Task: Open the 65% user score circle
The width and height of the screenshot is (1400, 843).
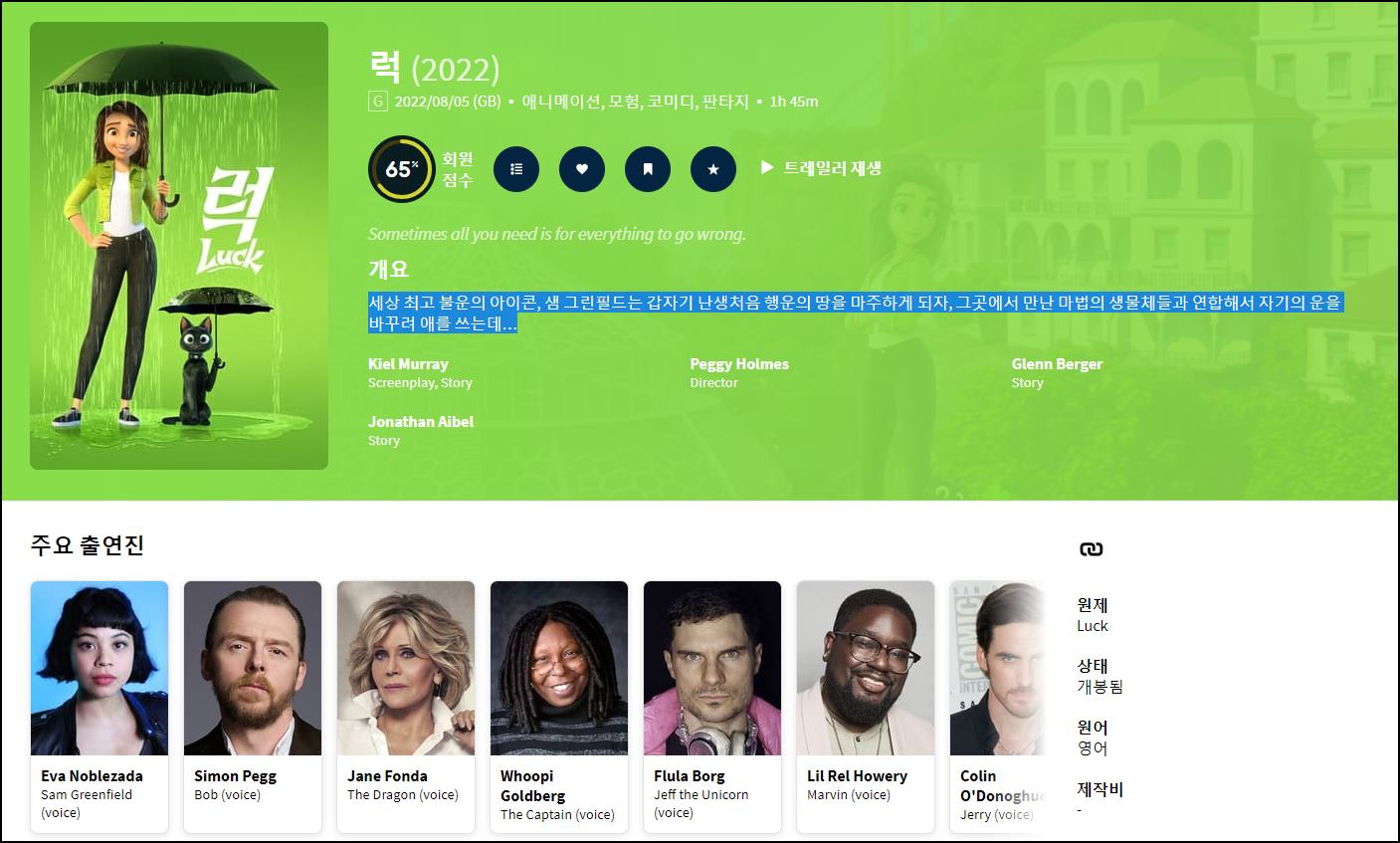Action: pyautogui.click(x=401, y=168)
